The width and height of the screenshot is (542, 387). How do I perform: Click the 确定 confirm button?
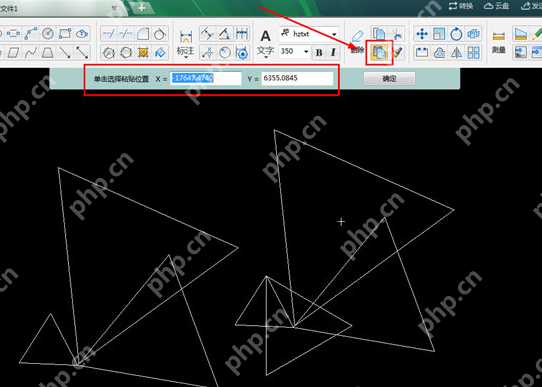389,79
